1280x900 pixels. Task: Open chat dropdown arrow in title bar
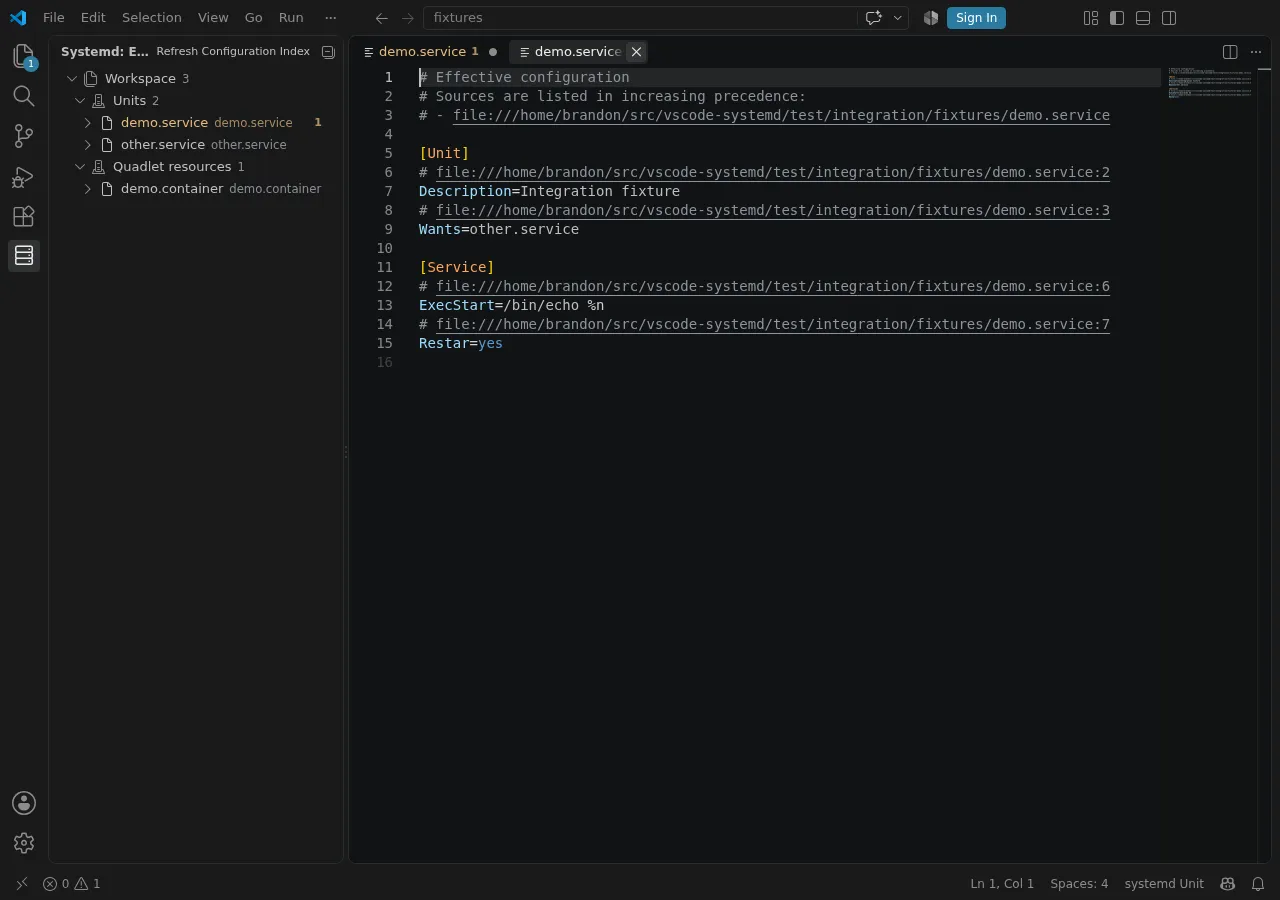point(898,18)
